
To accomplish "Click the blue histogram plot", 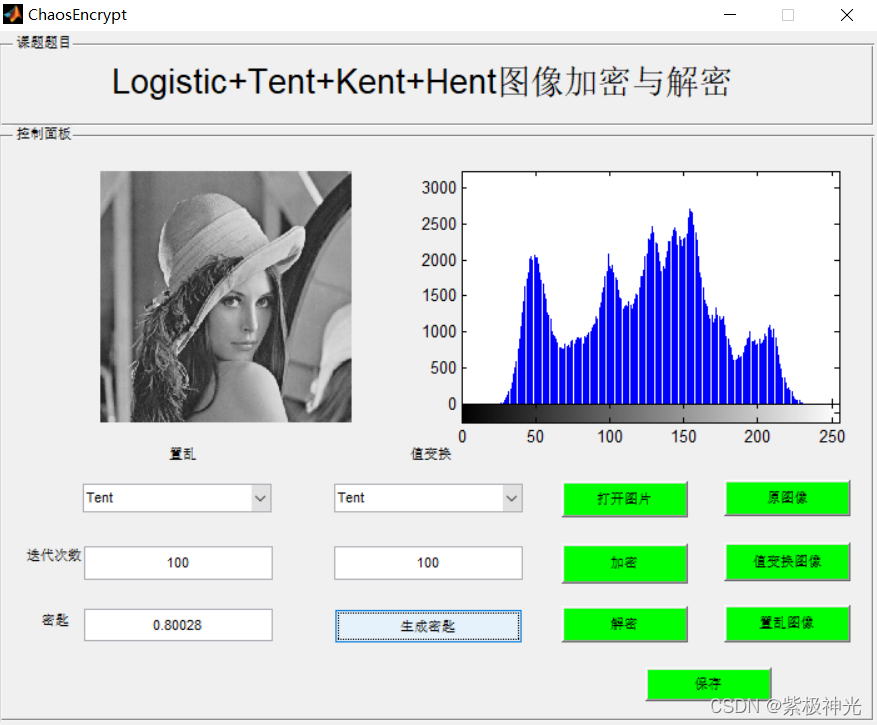I will (650, 288).
